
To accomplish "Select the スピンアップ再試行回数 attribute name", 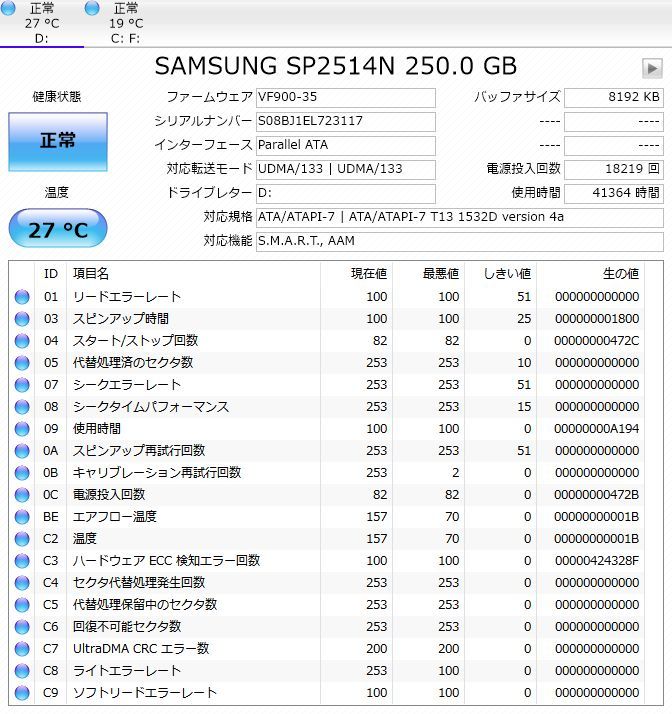I will pyautogui.click(x=139, y=451).
